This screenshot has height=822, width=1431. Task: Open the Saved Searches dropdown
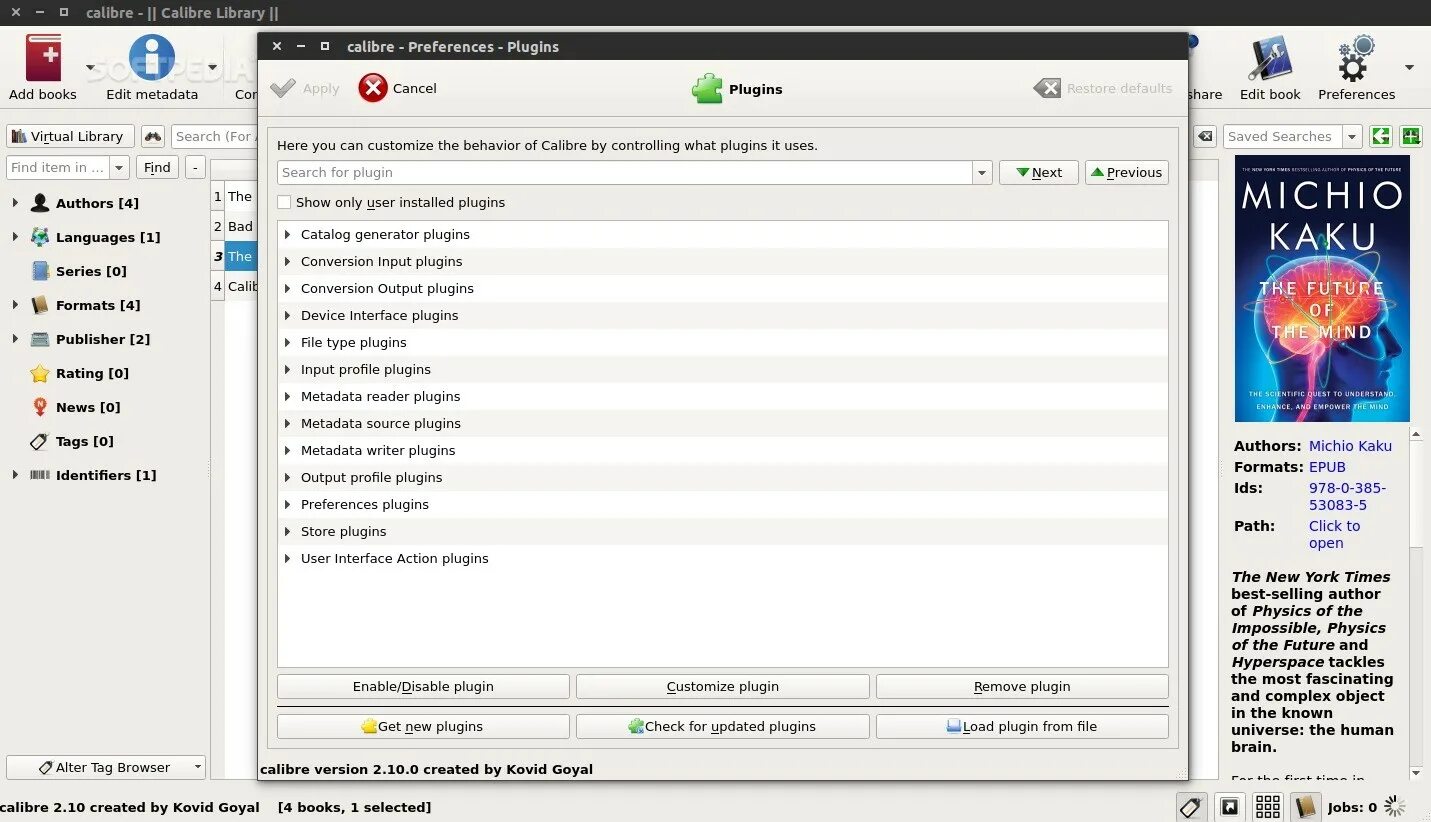[1352, 136]
